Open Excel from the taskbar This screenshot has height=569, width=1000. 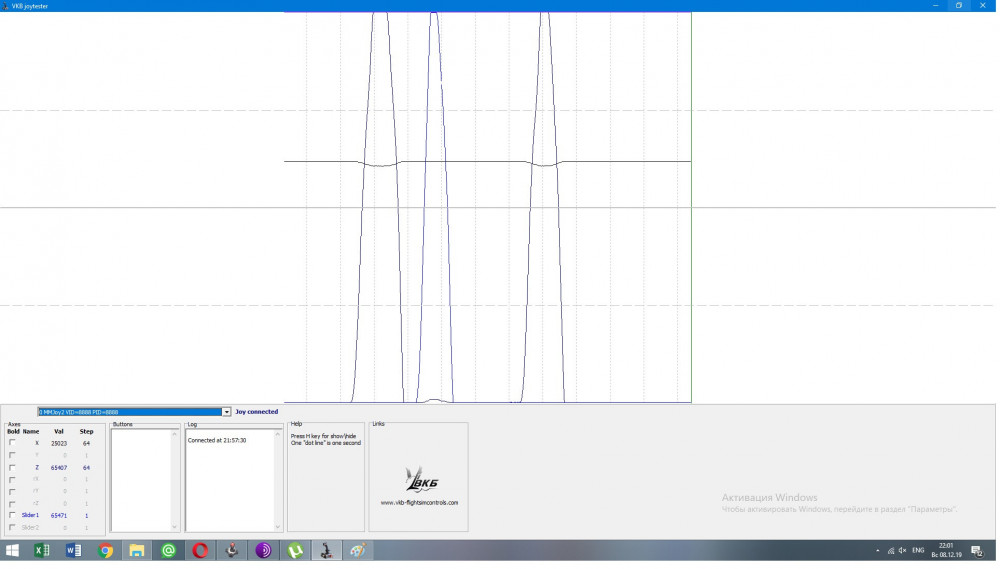41,552
